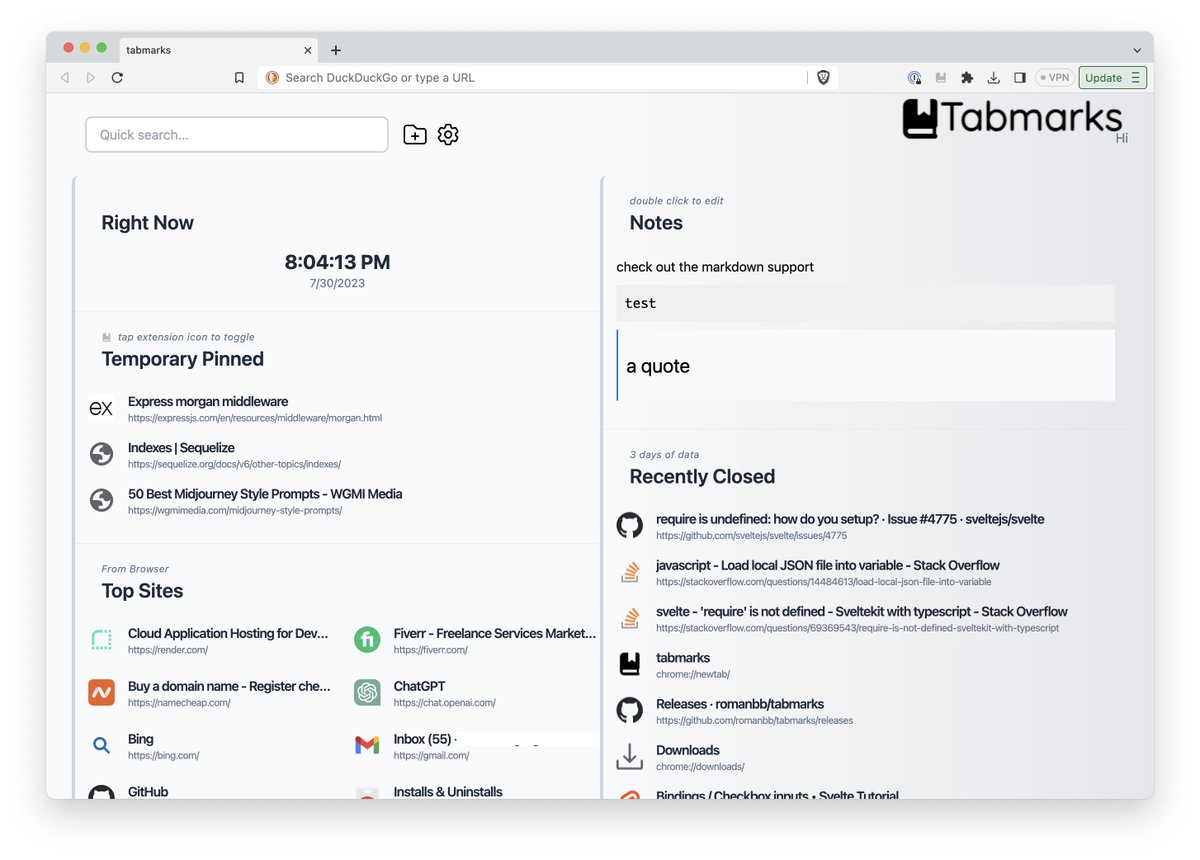The width and height of the screenshot is (1200, 860).
Task: Open Tabmarks settings gear
Action: [448, 135]
